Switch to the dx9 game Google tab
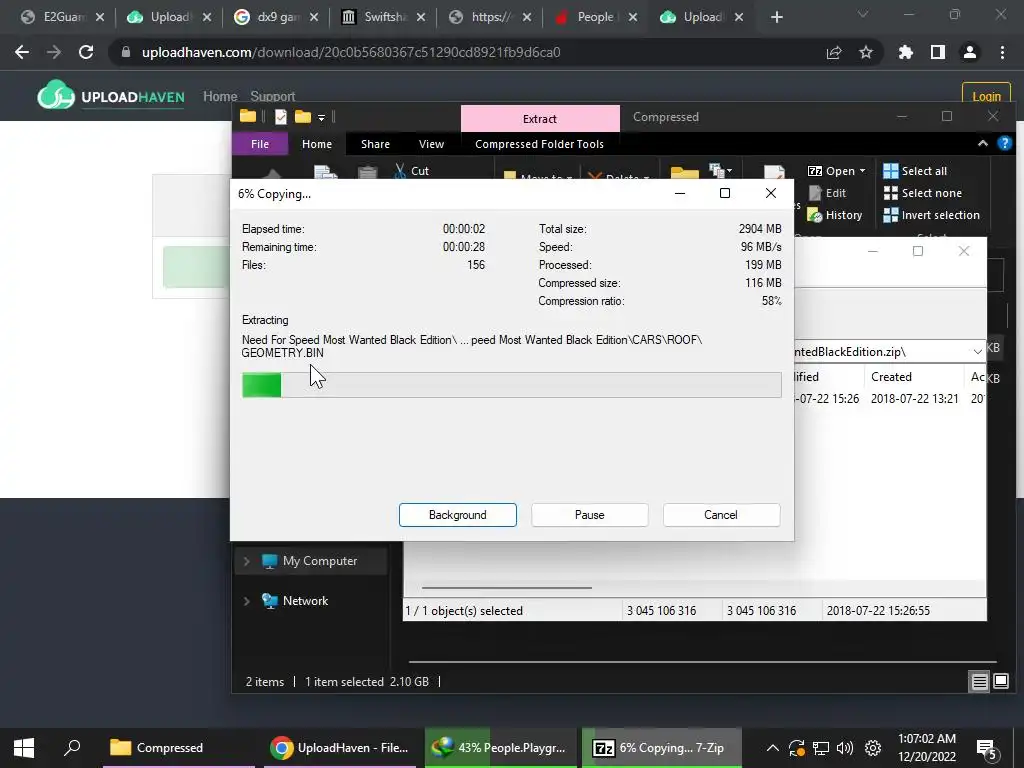Viewport: 1024px width, 768px height. coord(274,17)
